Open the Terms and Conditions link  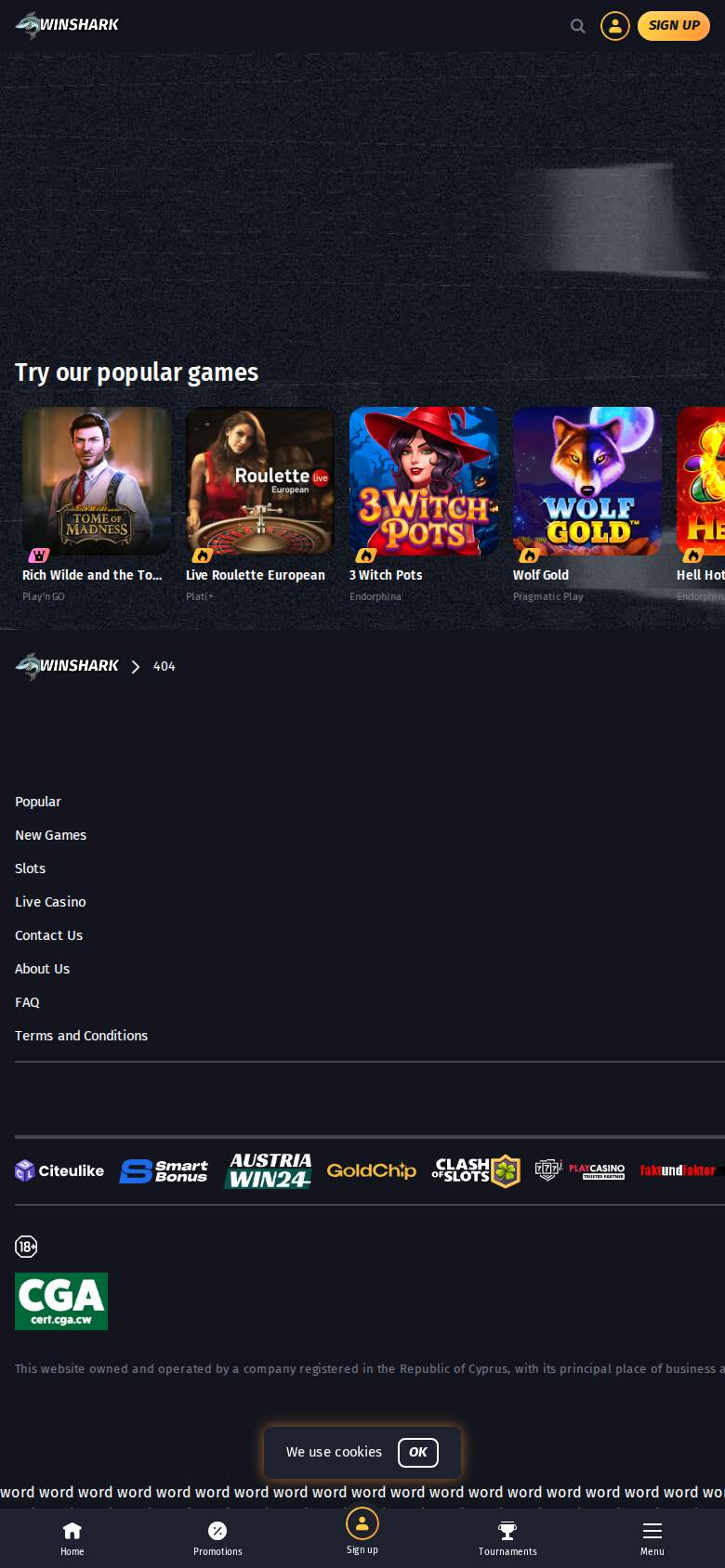point(81,1036)
